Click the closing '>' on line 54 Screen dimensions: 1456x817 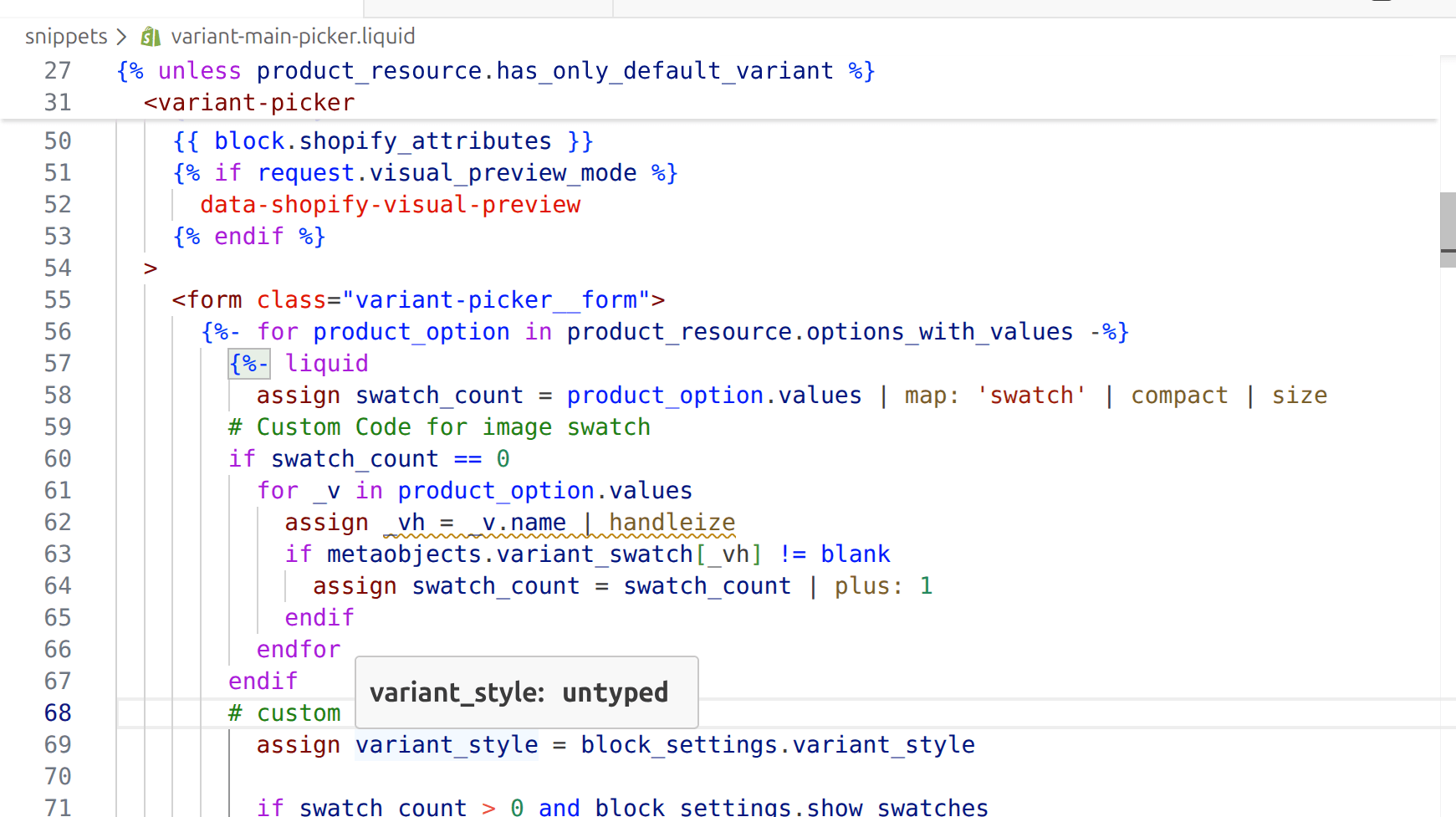[x=151, y=268]
